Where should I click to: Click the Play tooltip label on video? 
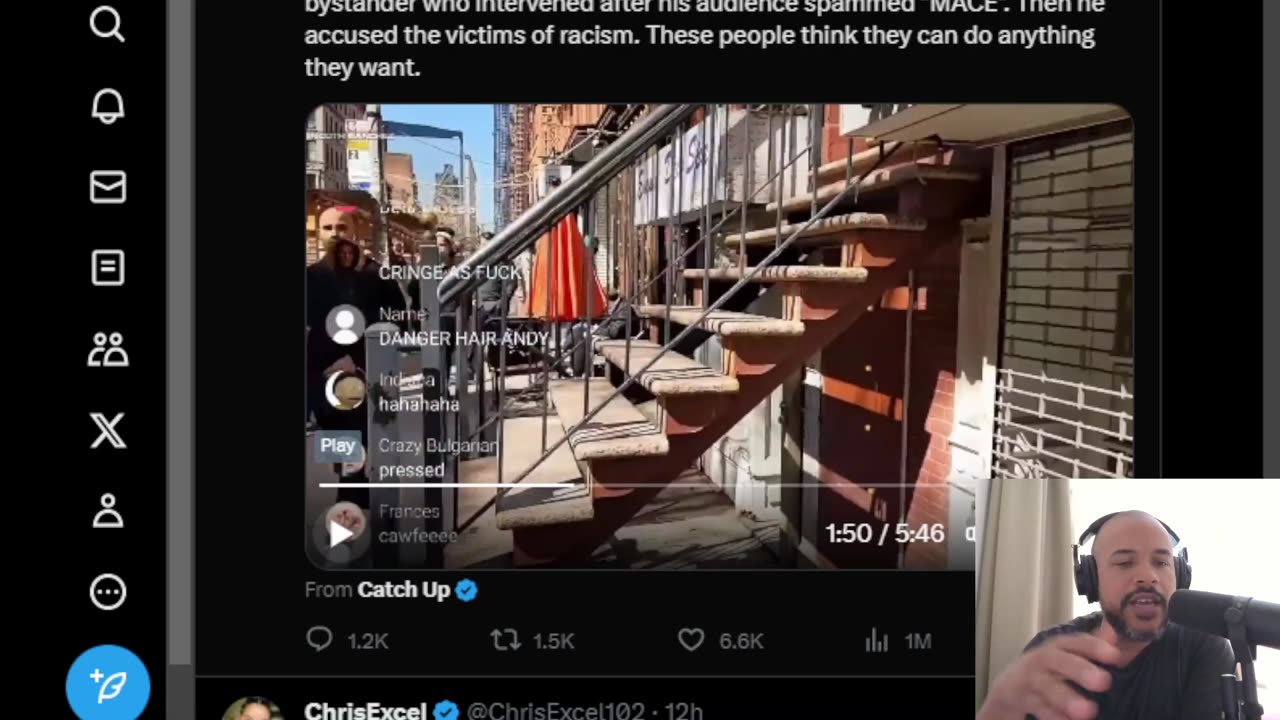338,446
